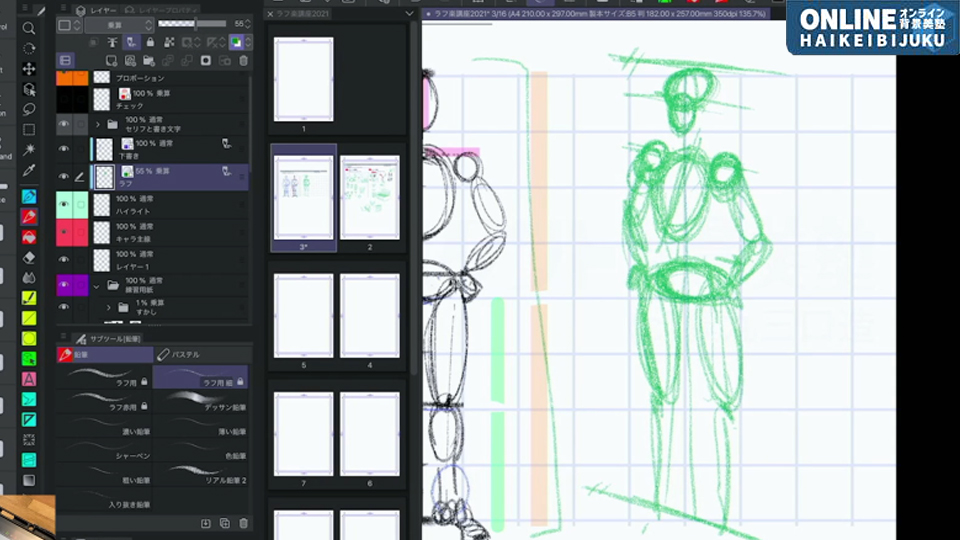Image resolution: width=960 pixels, height=540 pixels.
Task: Select the Auto select magic wand tool
Action: click(29, 150)
